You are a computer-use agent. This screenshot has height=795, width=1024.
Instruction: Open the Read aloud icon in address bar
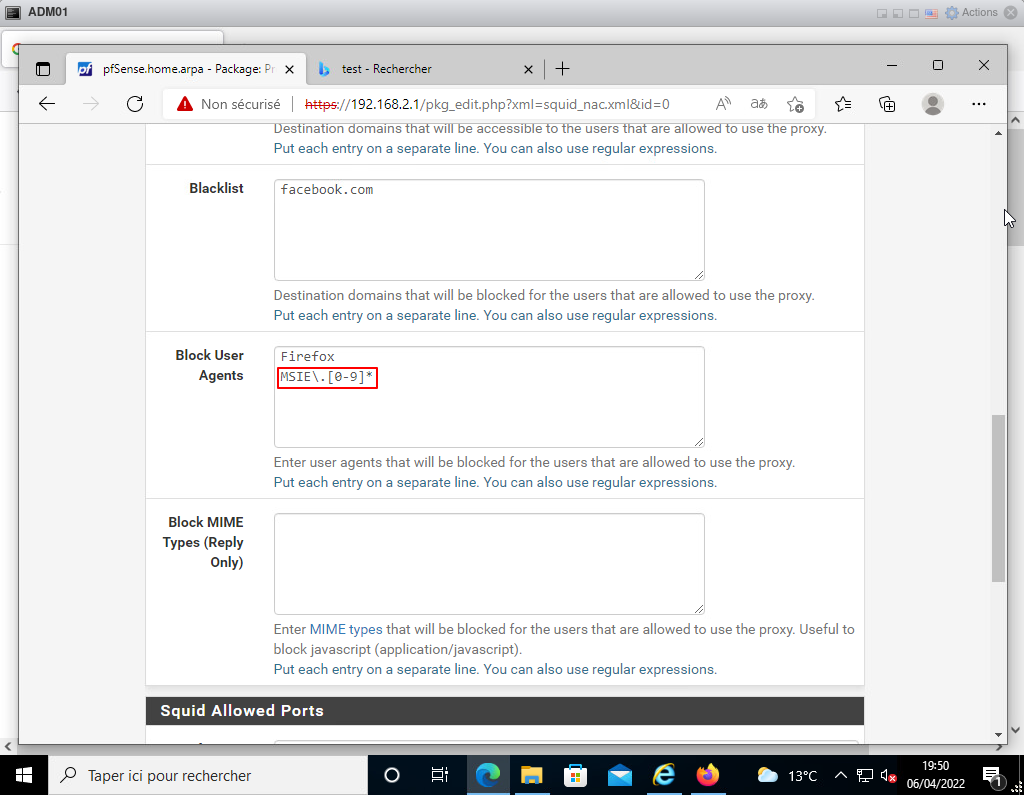724,104
